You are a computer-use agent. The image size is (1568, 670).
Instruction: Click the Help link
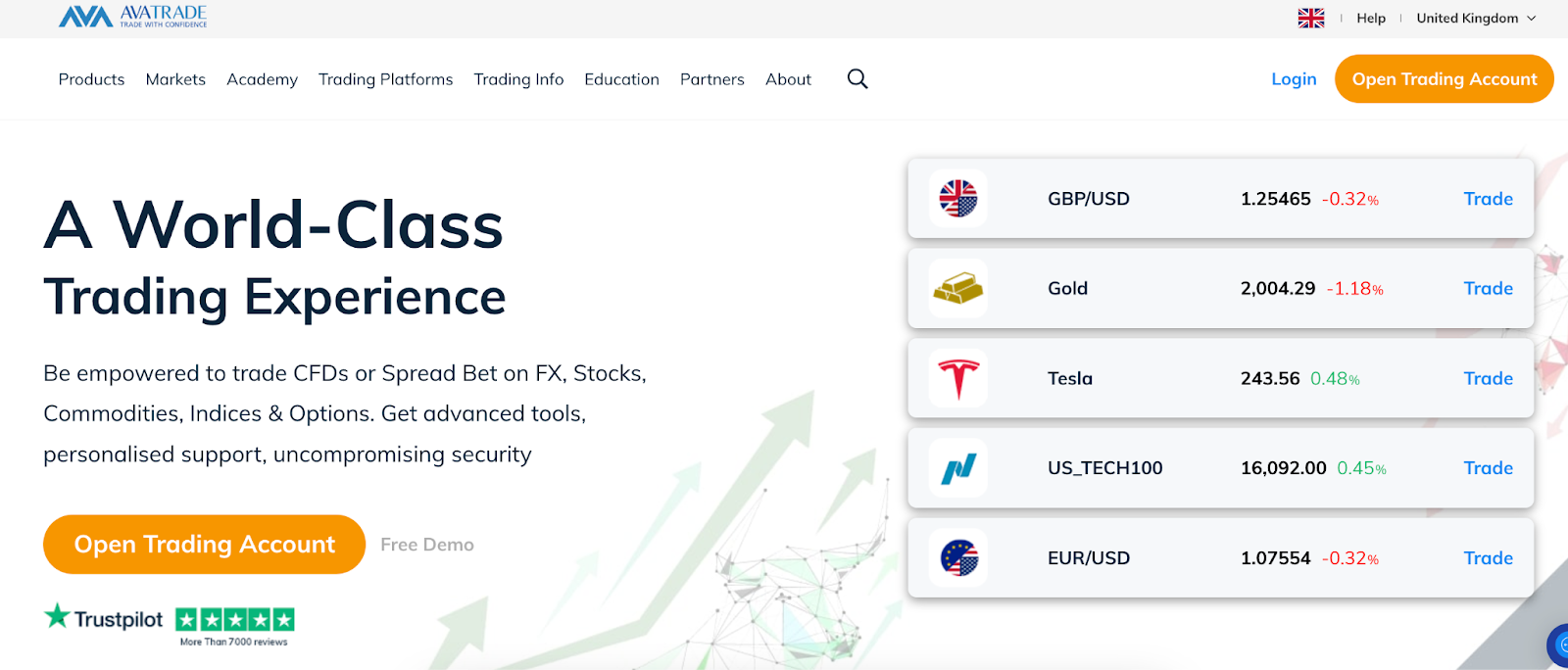click(1371, 18)
